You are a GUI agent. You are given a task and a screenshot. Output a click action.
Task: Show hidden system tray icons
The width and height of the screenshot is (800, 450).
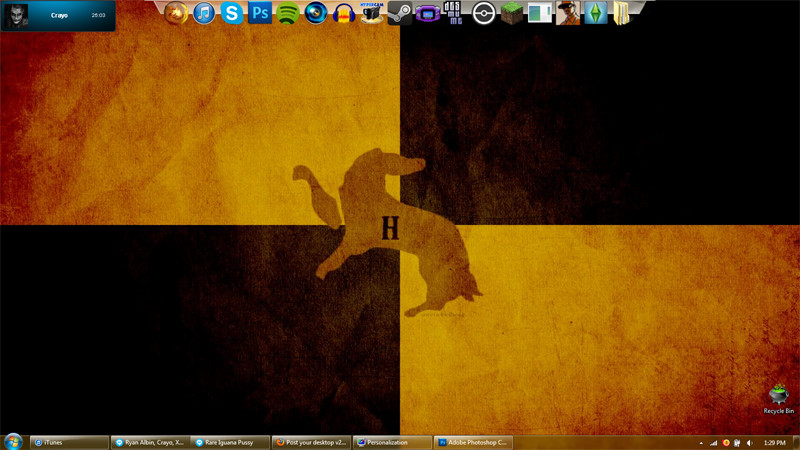pyautogui.click(x=700, y=441)
